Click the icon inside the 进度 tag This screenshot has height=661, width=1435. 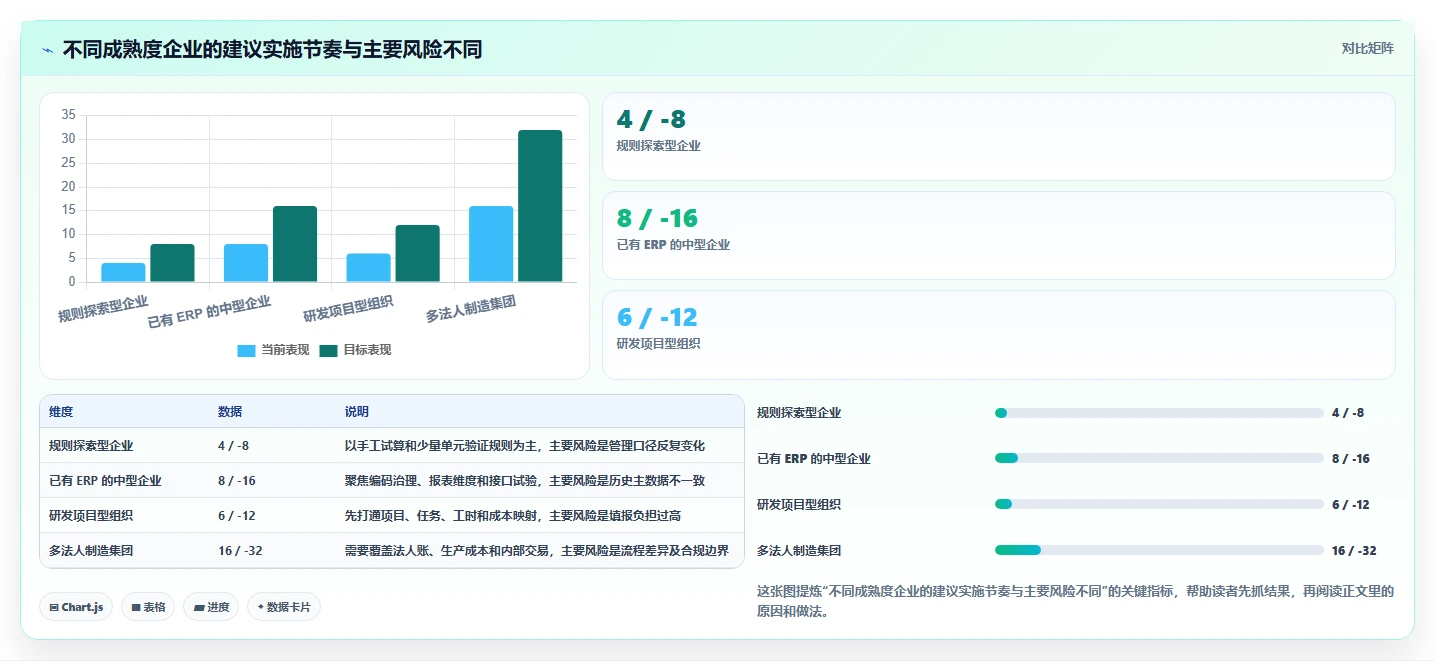coord(199,607)
